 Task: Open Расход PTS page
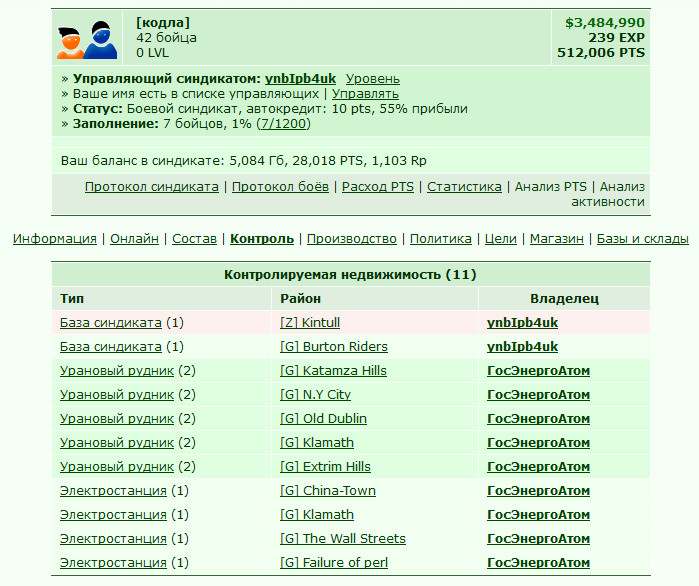point(378,187)
